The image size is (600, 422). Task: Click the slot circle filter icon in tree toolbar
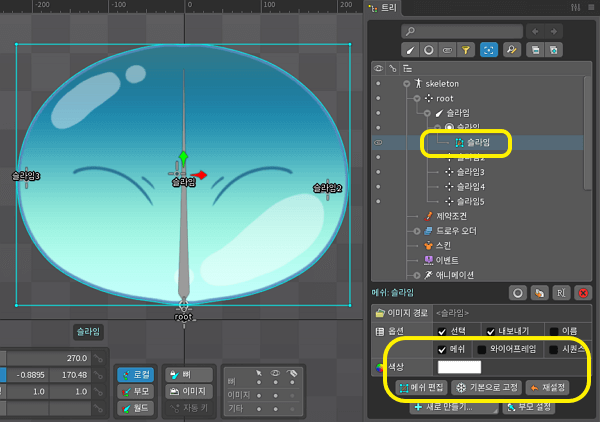tap(429, 50)
